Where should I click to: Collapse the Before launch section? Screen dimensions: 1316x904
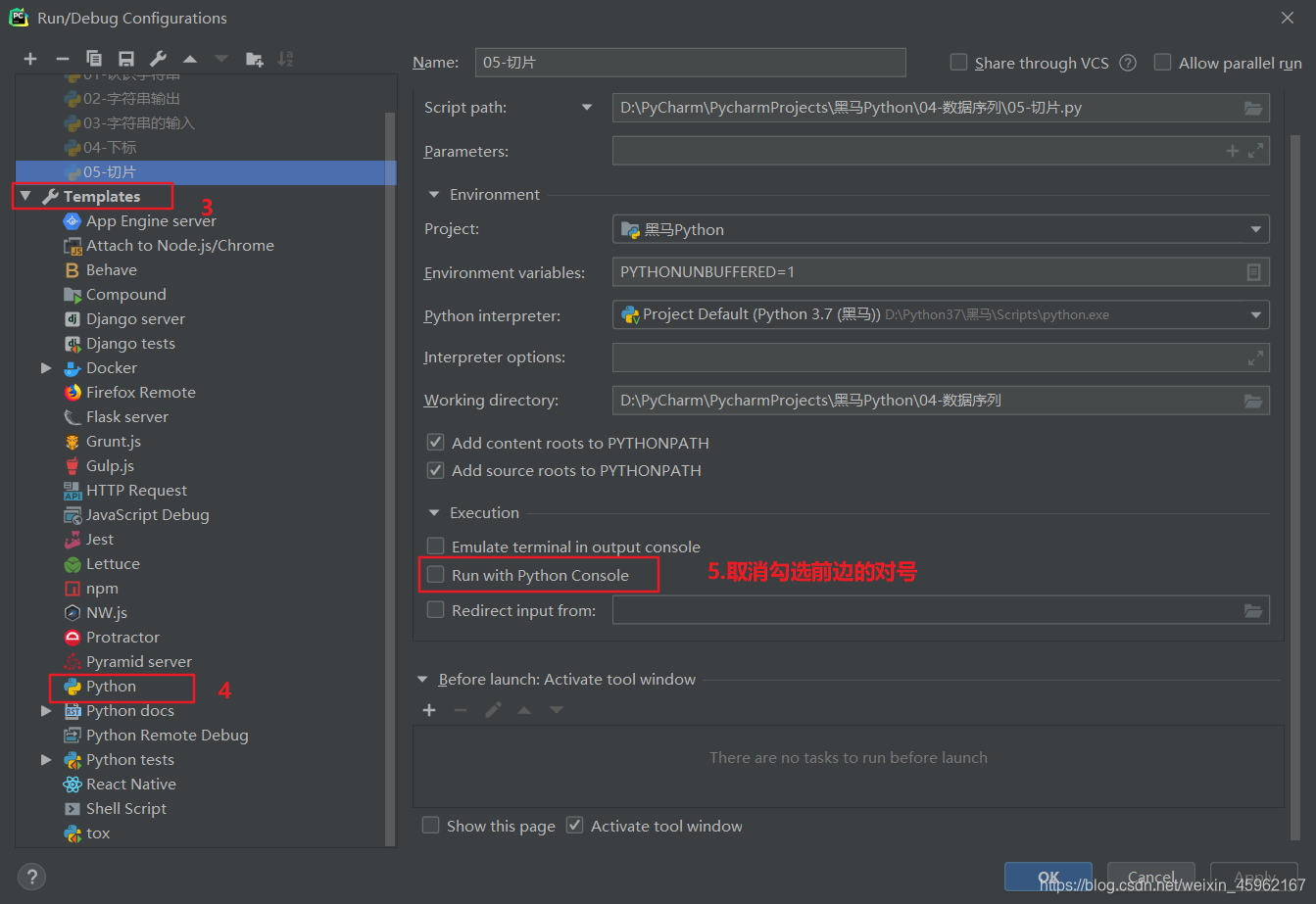(x=422, y=680)
